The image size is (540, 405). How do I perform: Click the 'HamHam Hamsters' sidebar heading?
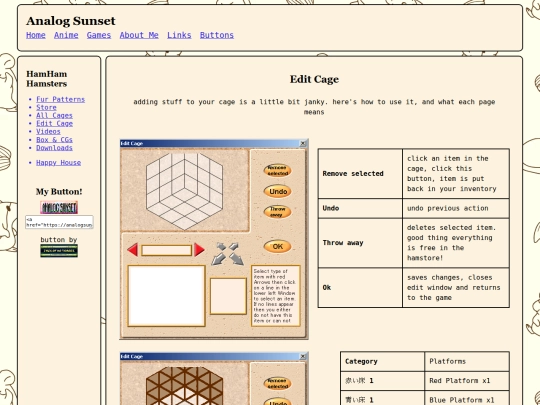[x=46, y=79]
